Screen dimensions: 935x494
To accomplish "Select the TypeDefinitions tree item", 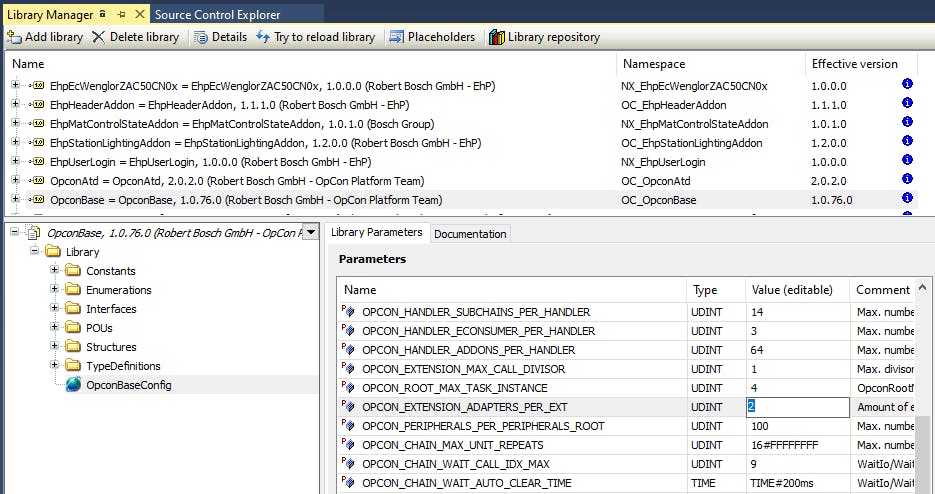I will 123,366.
